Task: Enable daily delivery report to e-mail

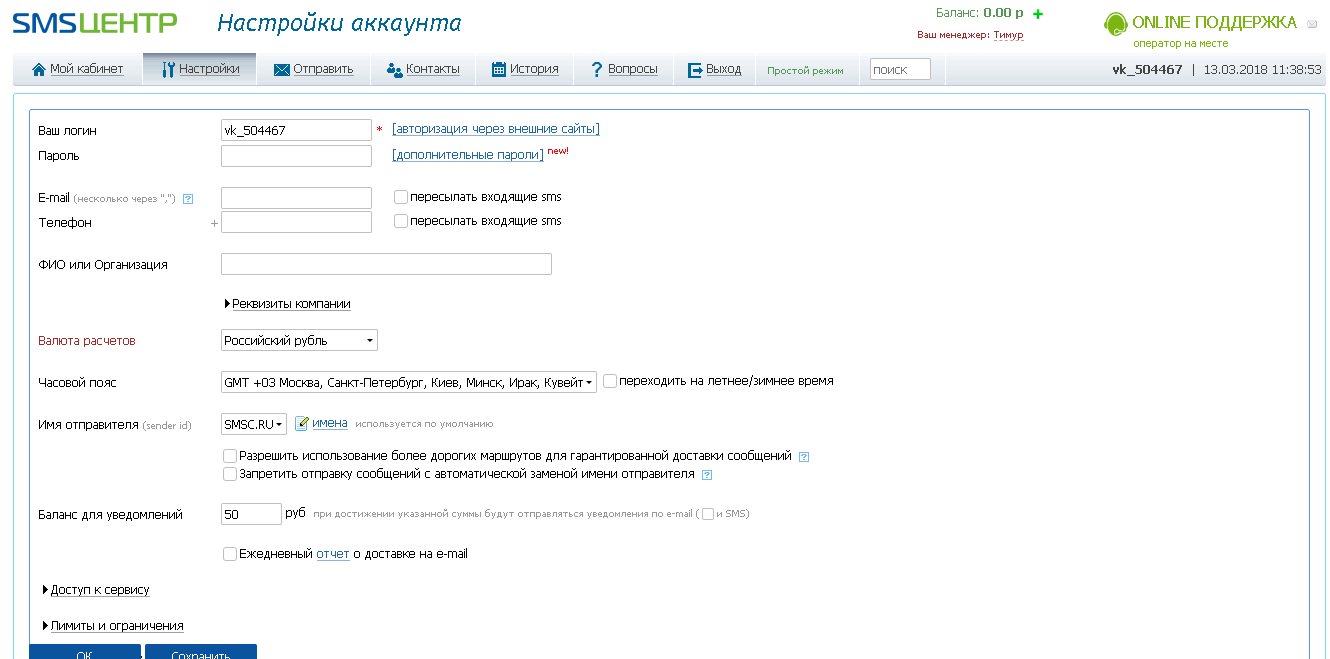Action: [x=229, y=552]
